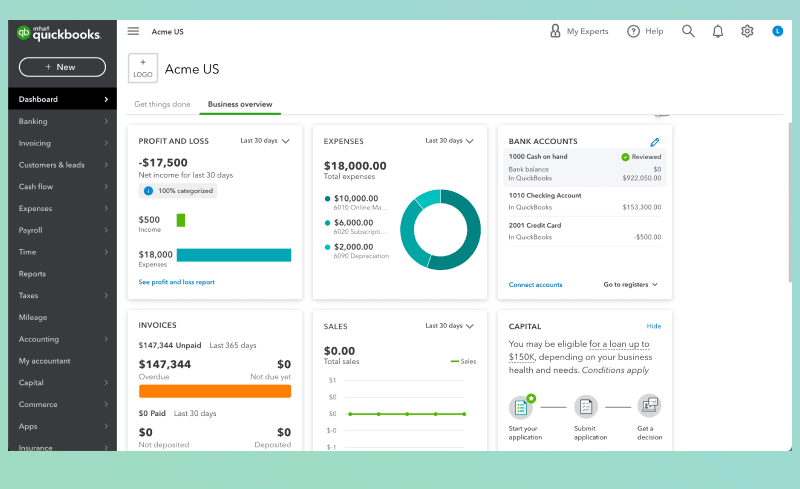Click the Get a decision icon
Viewport: 800px width, 489px height.
pos(649,406)
